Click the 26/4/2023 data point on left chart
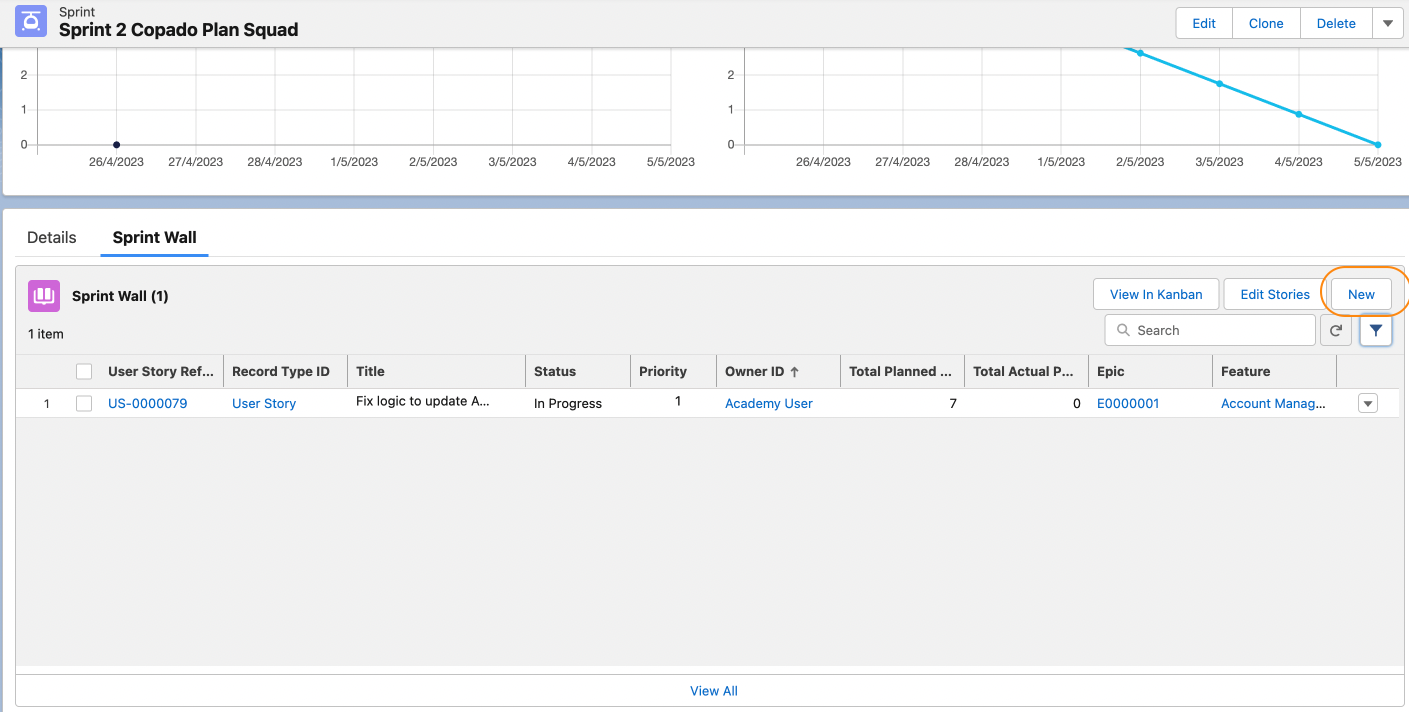The image size is (1409, 712). [x=117, y=145]
